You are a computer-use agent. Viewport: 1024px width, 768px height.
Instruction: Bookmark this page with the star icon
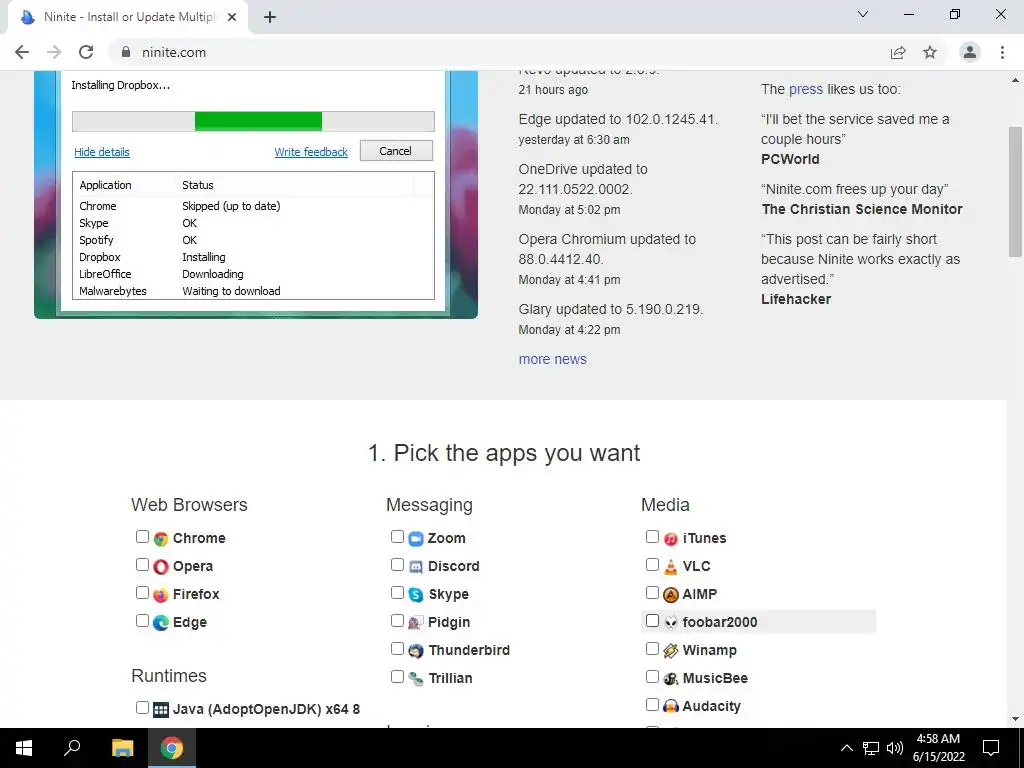pyautogui.click(x=930, y=52)
